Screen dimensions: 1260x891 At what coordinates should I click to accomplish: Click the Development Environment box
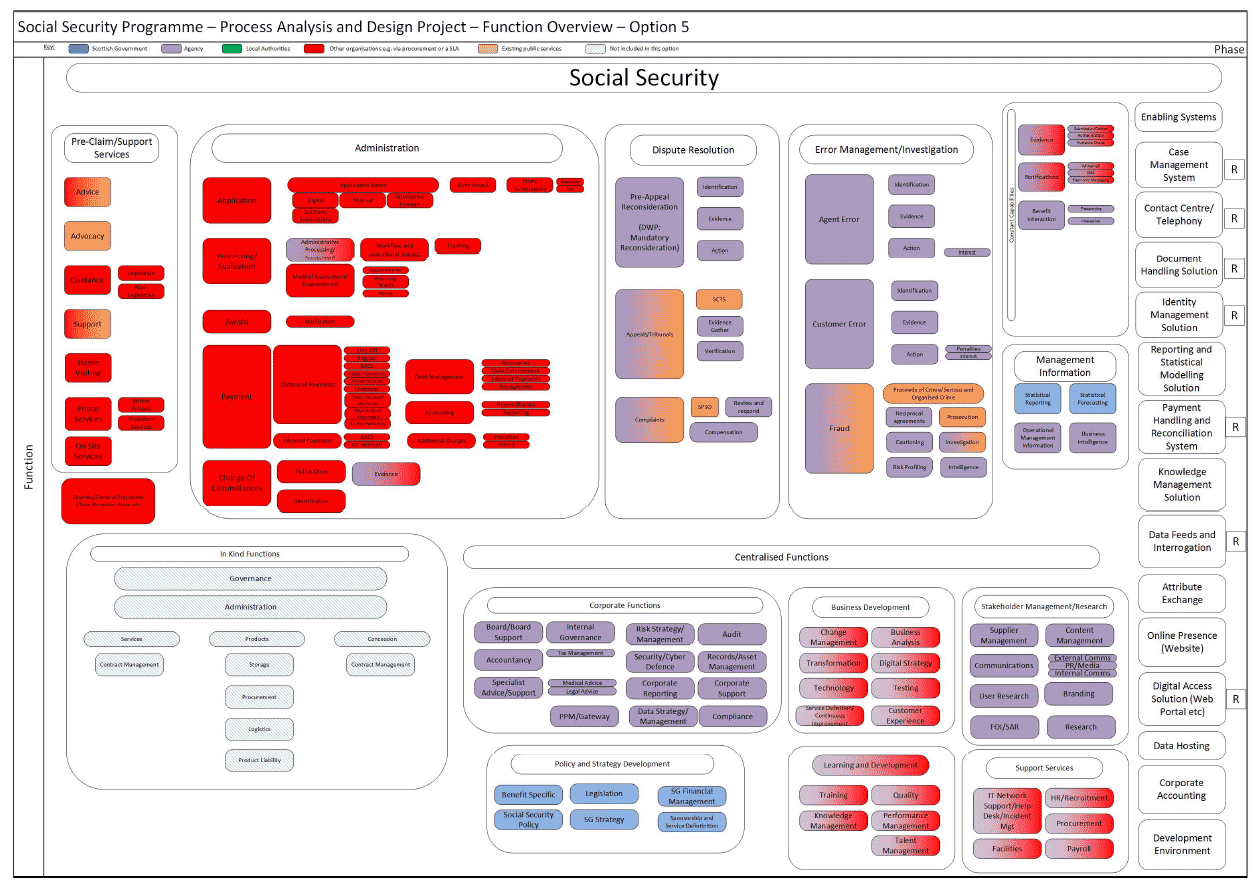tap(1182, 845)
